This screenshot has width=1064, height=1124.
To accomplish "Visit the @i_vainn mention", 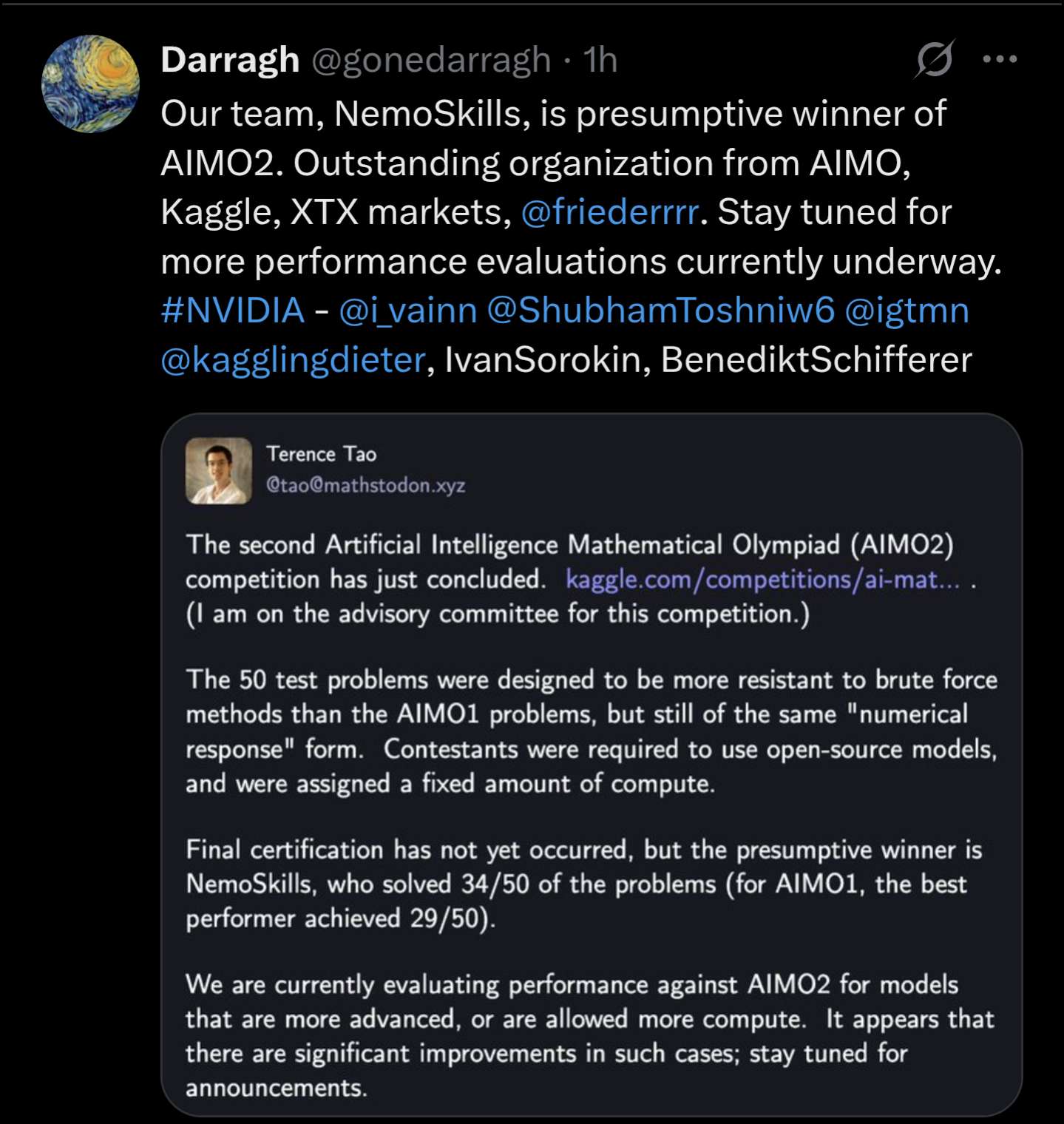I will tap(408, 311).
